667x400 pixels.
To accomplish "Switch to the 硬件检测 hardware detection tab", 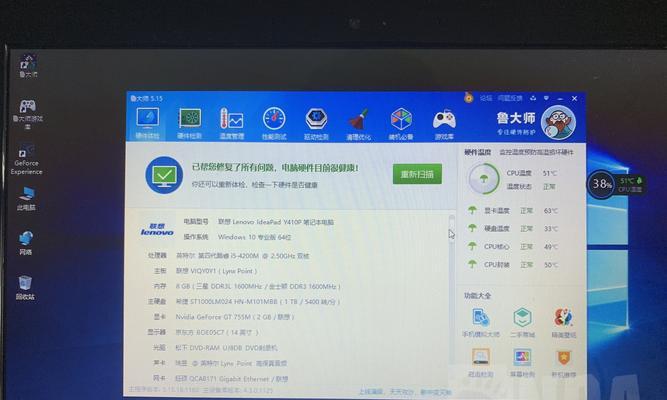I will [189, 123].
